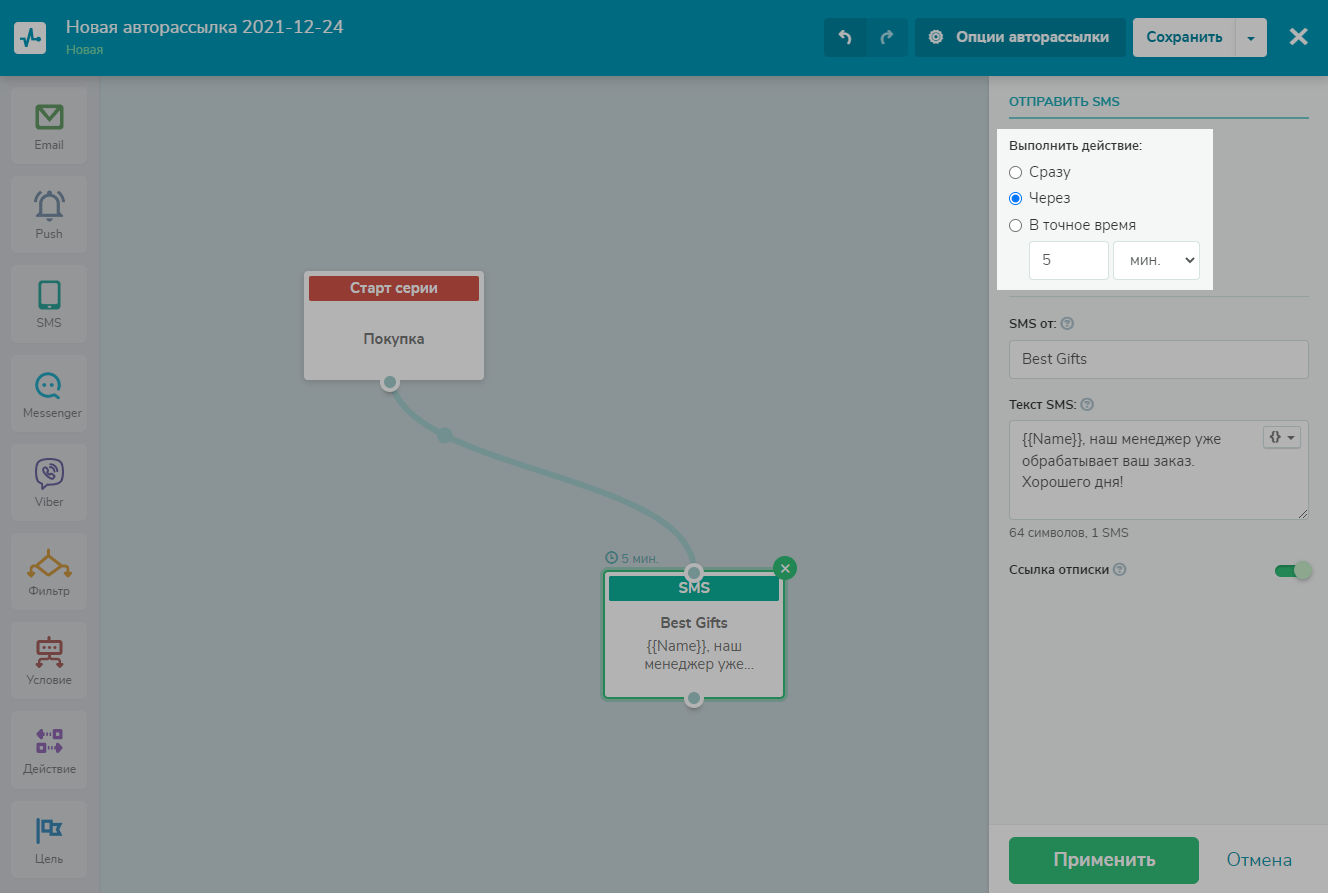
Task: Delete the SMS block with green X
Action: (785, 568)
